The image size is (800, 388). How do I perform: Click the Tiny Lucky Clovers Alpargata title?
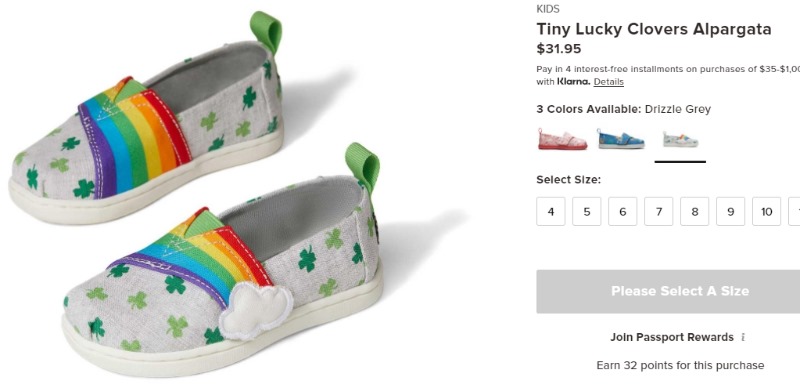[654, 29]
